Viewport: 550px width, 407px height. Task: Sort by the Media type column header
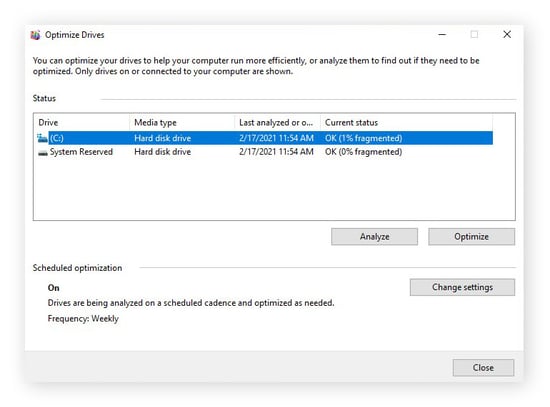tap(182, 122)
